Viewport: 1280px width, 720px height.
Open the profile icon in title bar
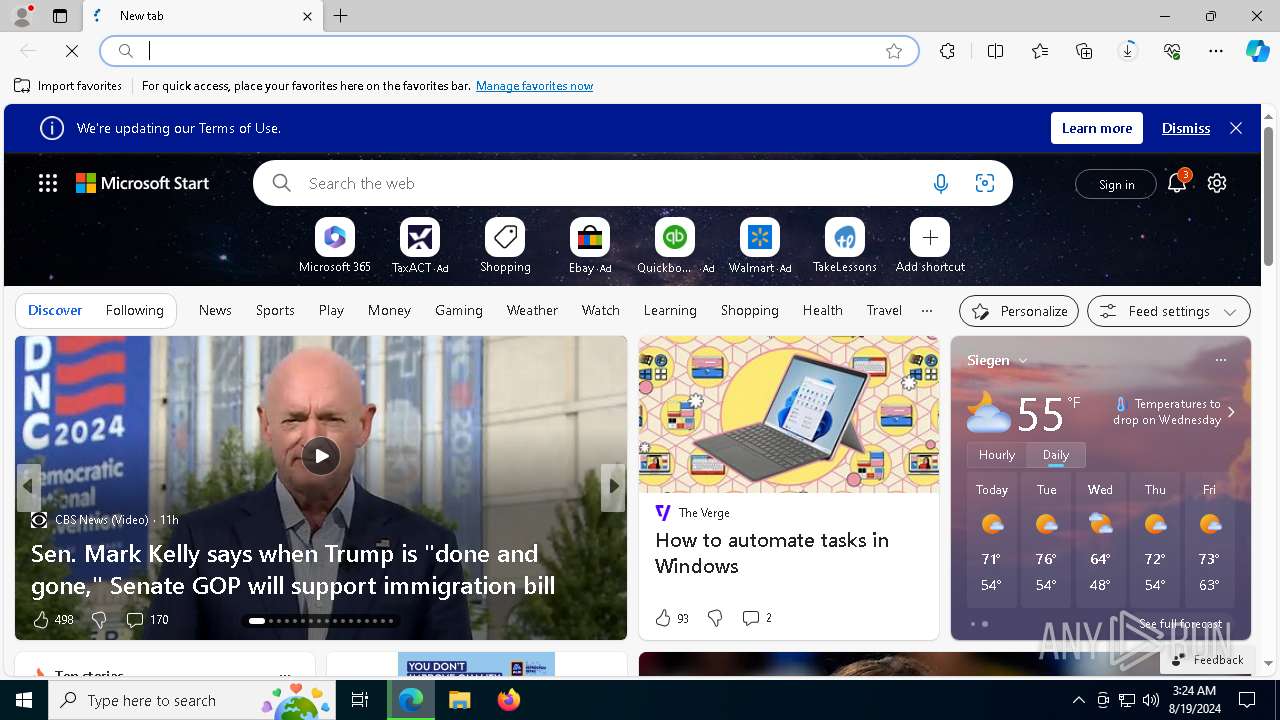(x=21, y=16)
